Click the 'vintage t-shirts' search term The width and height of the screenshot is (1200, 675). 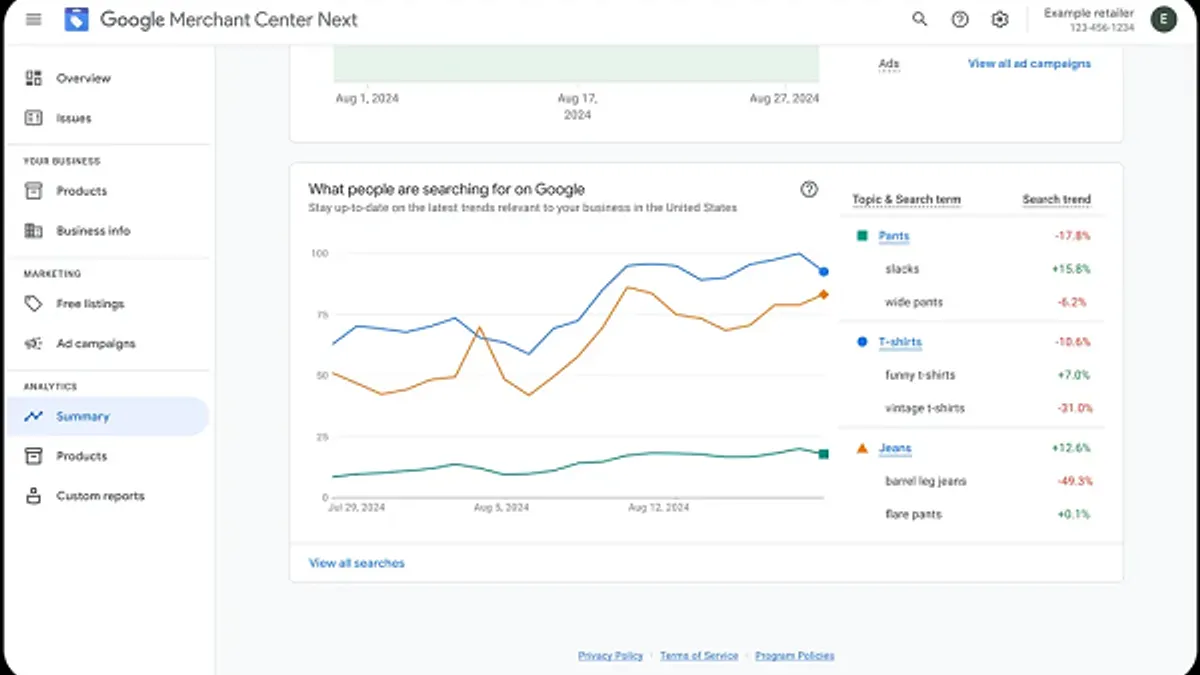tap(925, 408)
